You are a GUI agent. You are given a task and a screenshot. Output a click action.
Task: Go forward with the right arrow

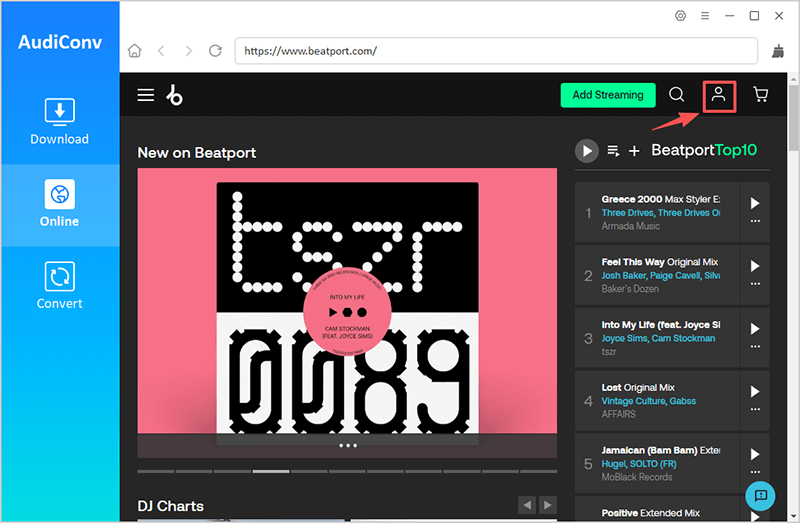click(x=189, y=51)
